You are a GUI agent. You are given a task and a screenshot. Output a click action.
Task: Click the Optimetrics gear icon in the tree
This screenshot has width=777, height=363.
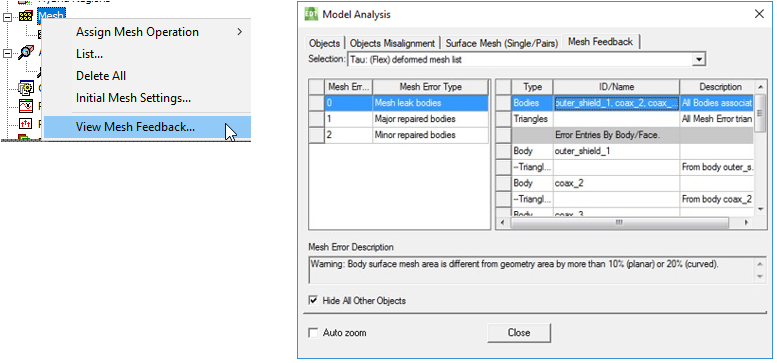click(x=25, y=88)
